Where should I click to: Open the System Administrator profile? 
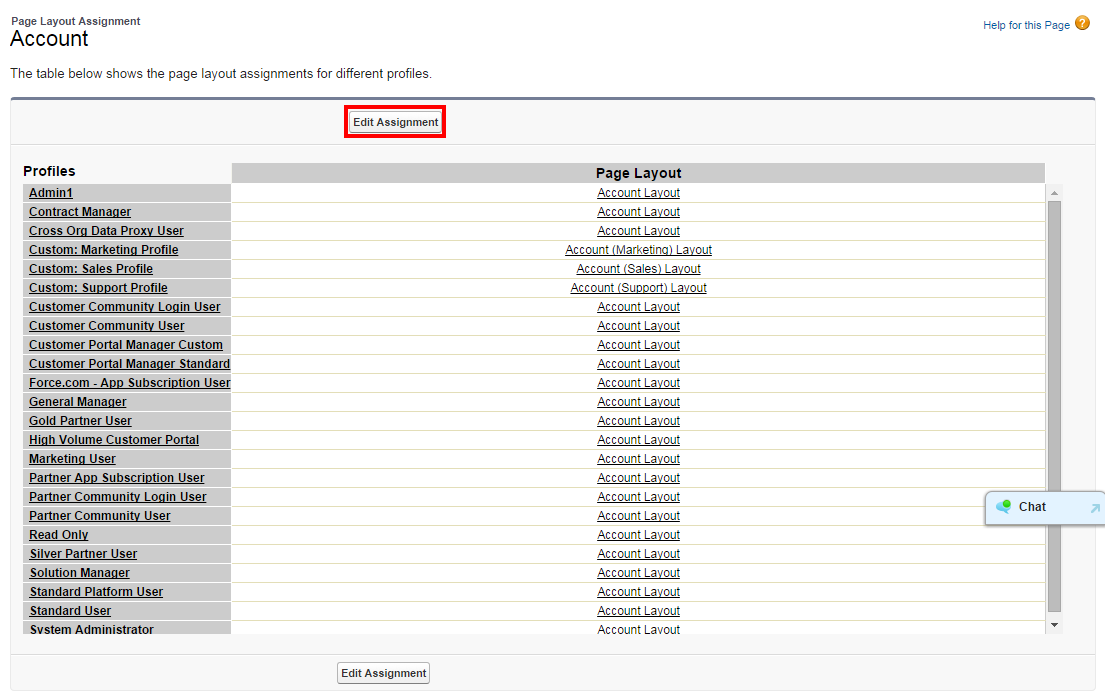coord(91,629)
